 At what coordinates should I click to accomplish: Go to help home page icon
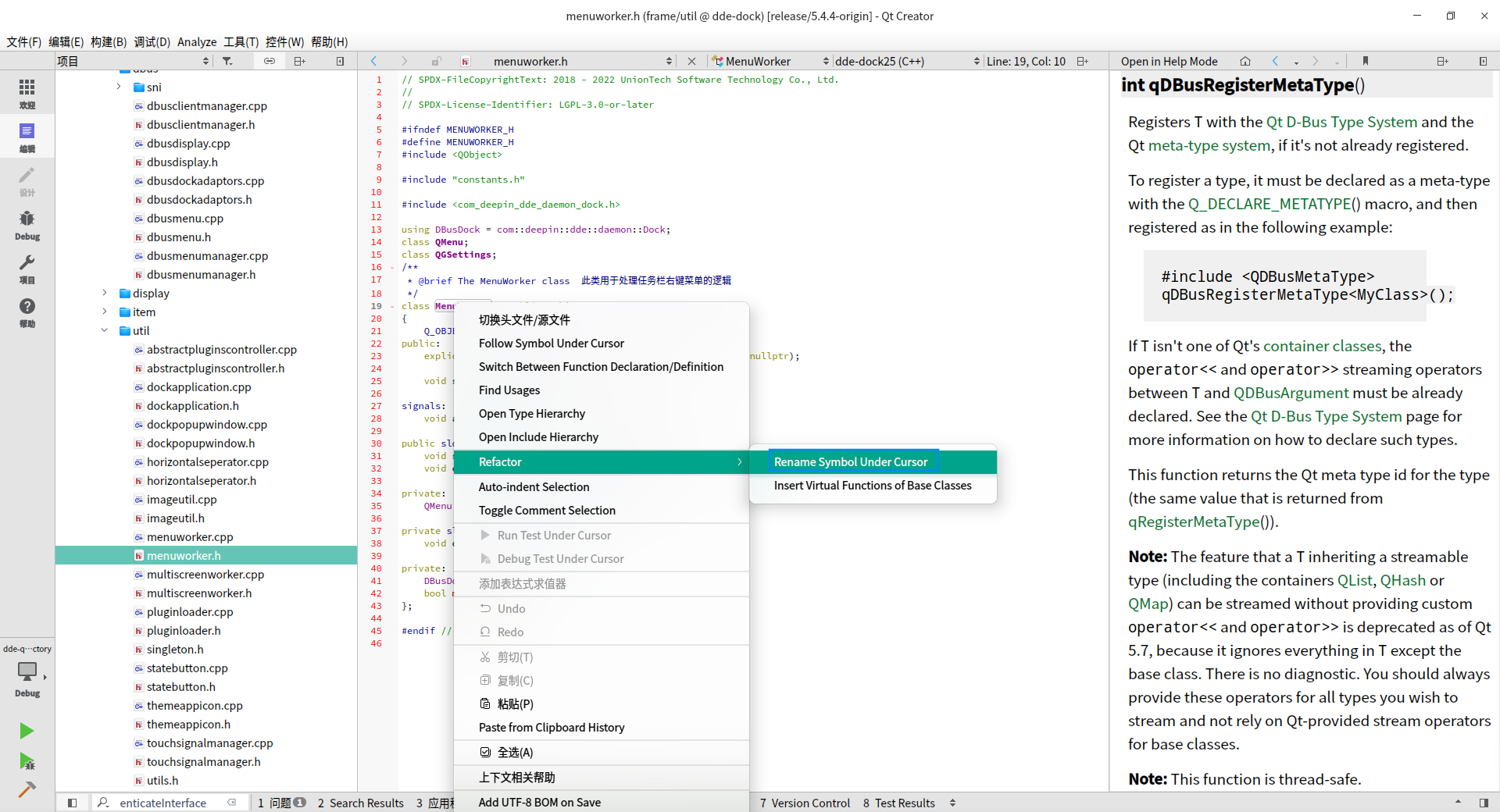1245,61
